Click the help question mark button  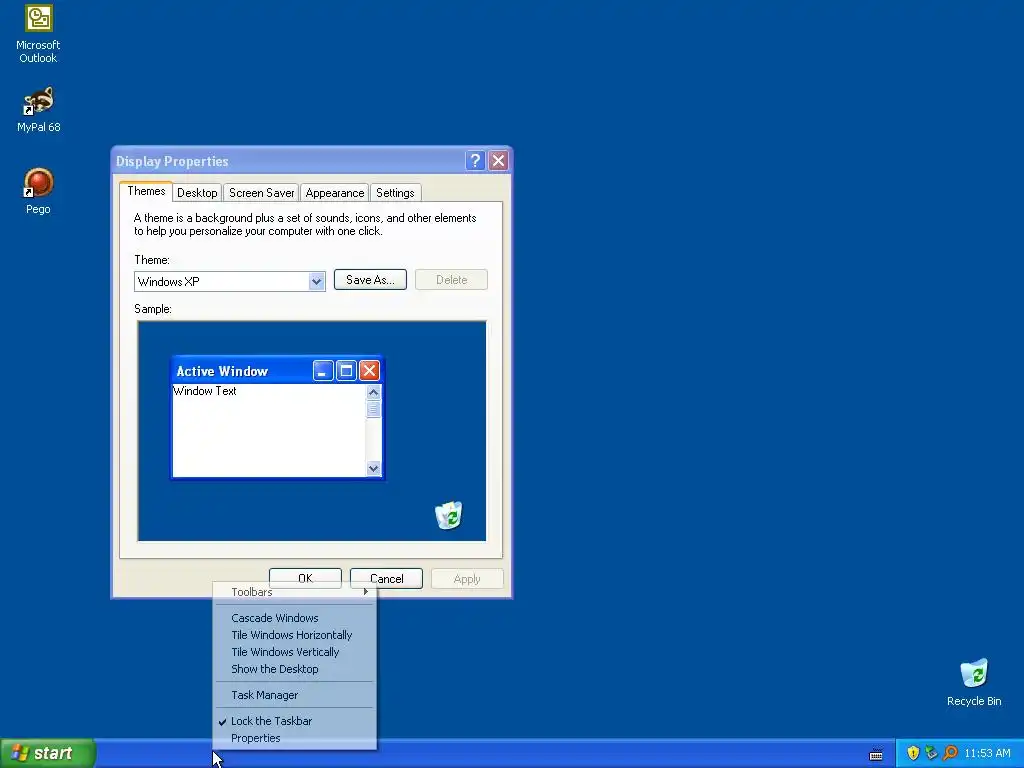tap(475, 161)
